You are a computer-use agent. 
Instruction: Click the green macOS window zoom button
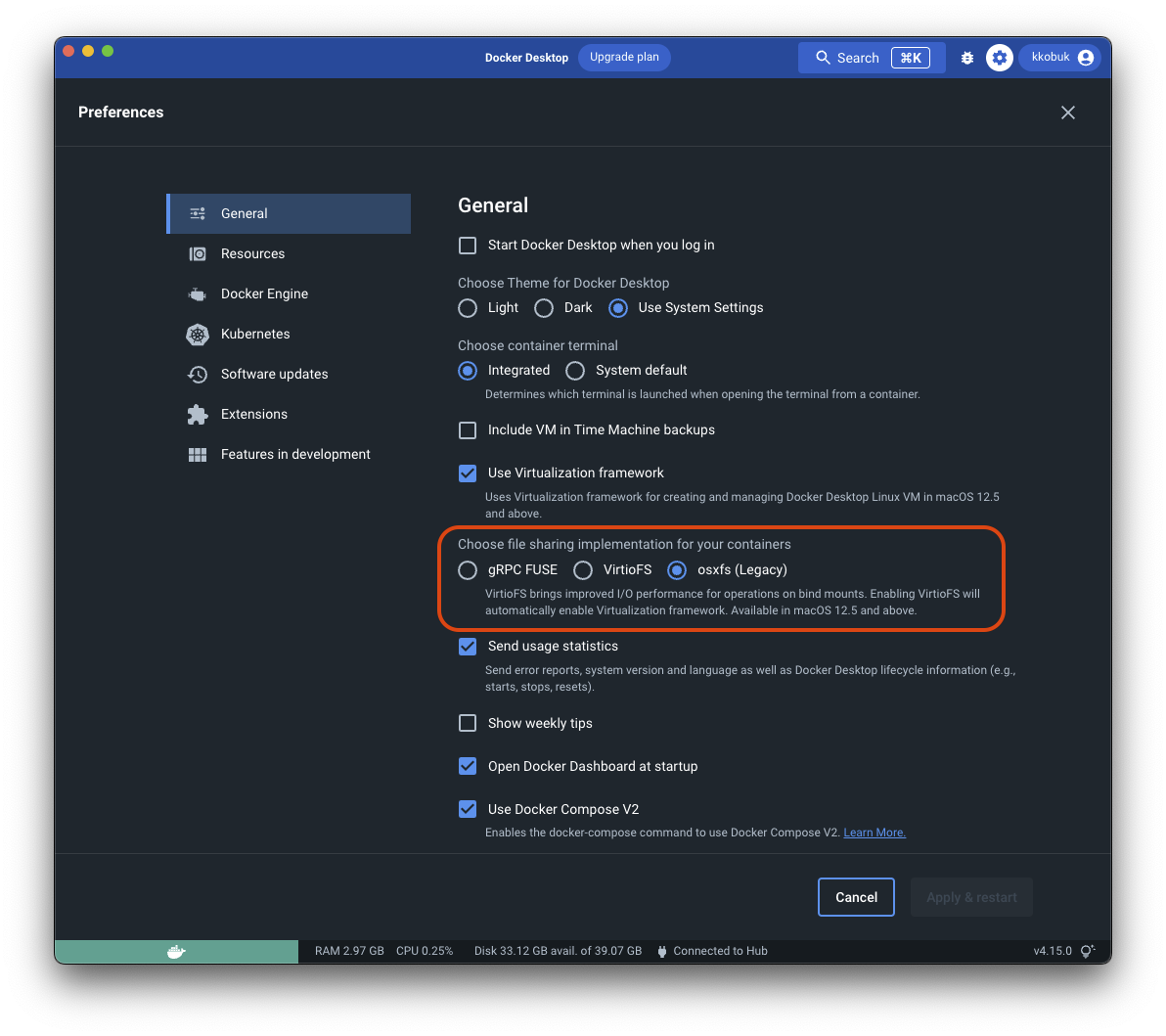108,51
